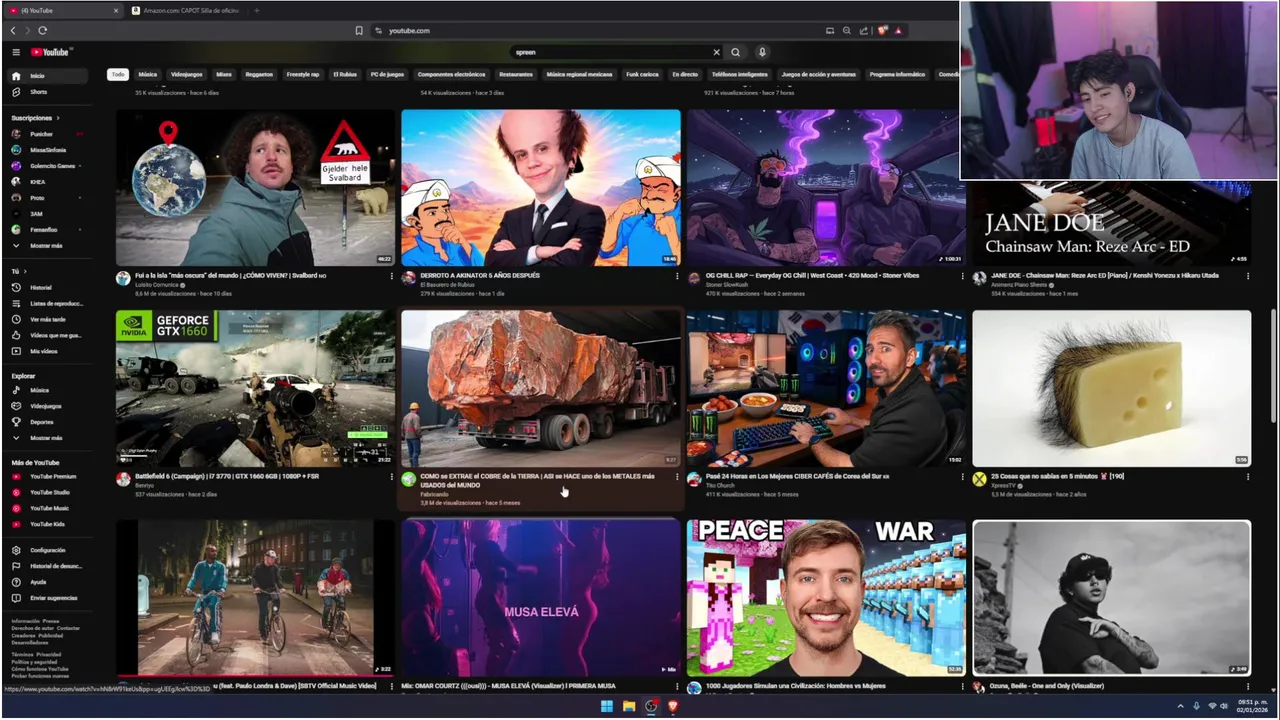This screenshot has width=1280, height=720.
Task: Click the Brave Rewards triangle icon
Action: tap(898, 31)
